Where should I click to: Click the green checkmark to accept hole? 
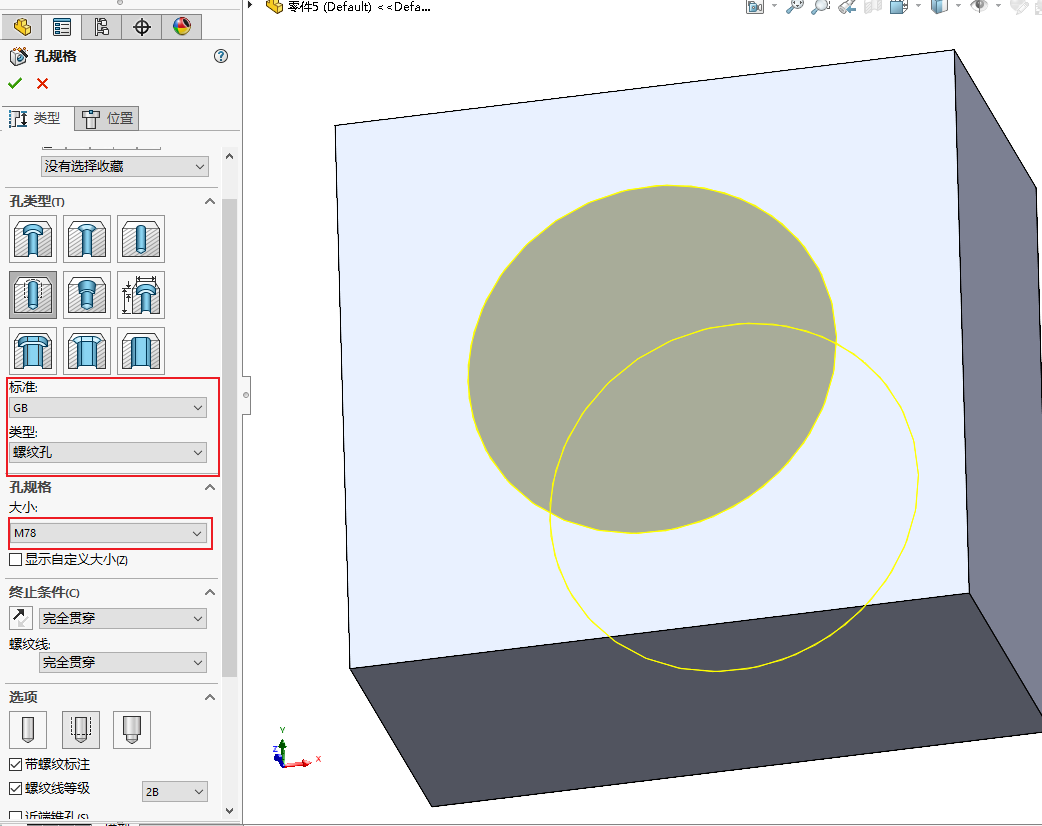[x=15, y=84]
